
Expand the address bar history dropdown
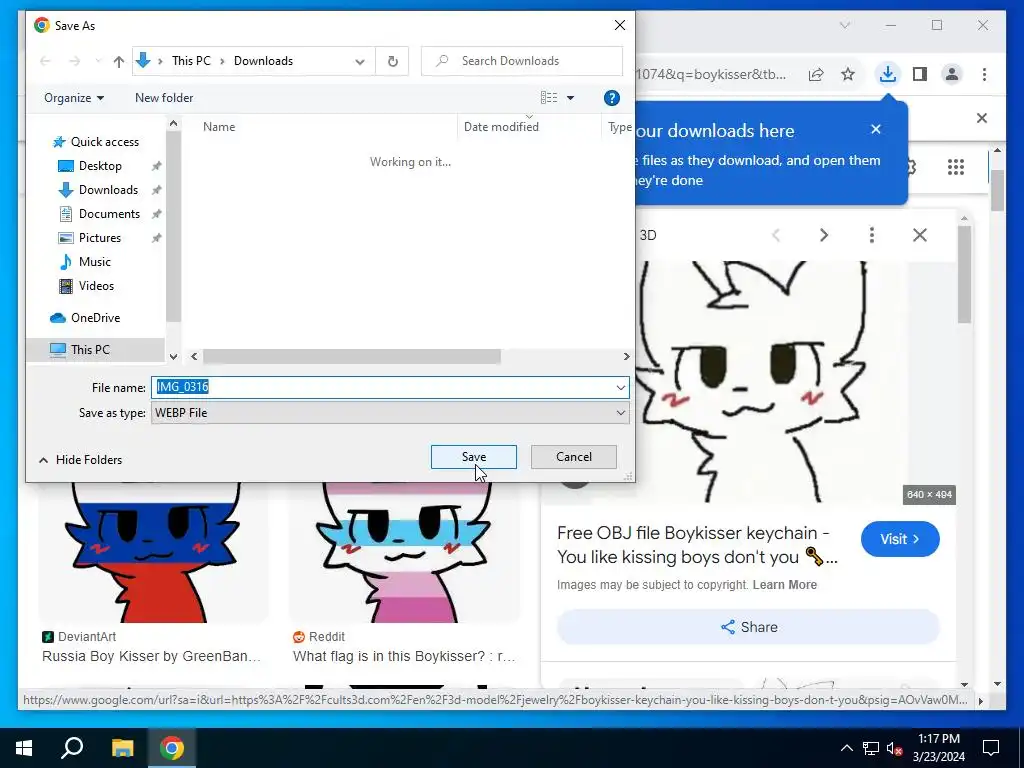(360, 61)
